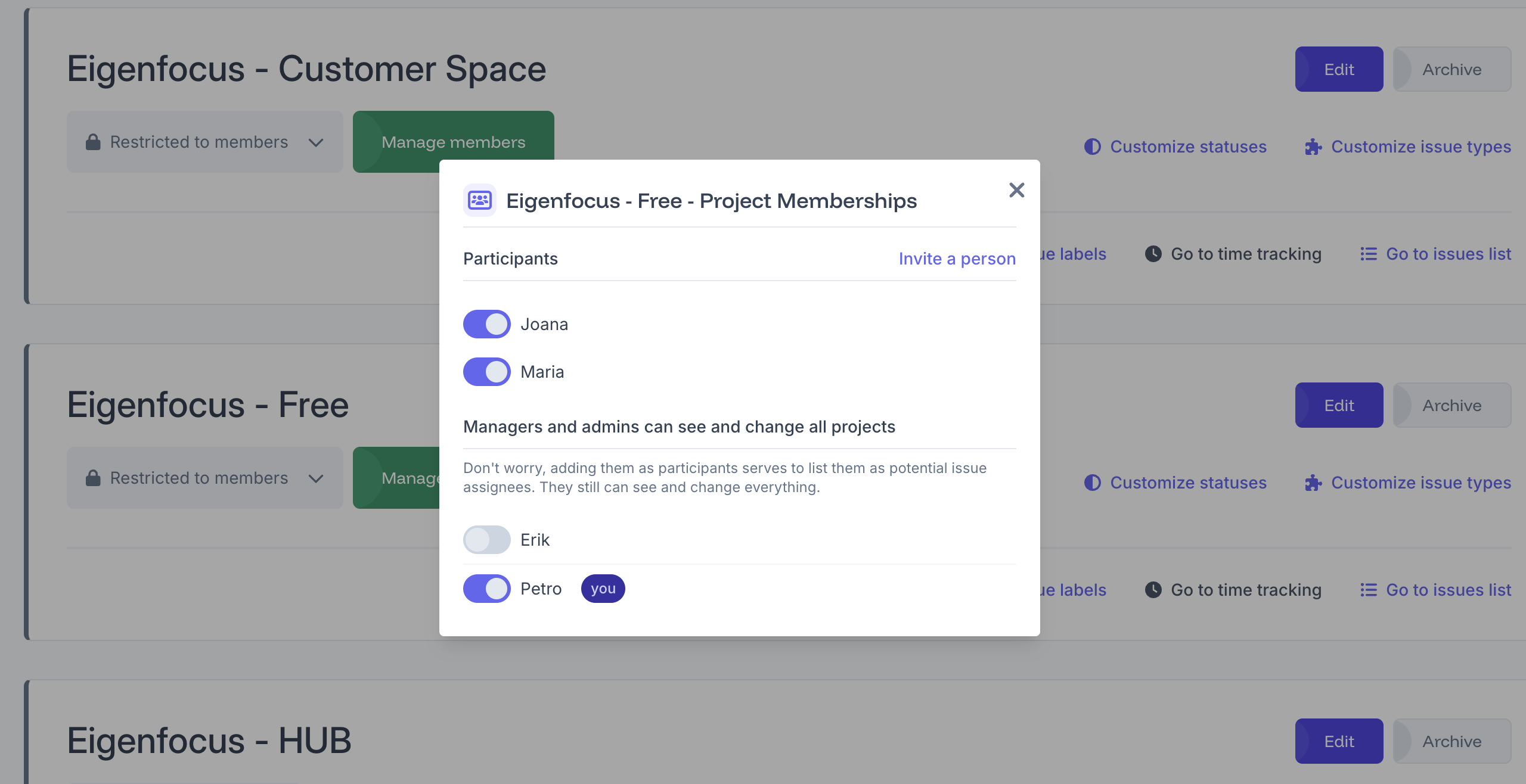Click the list icon beside Customer Space issues list
The width and height of the screenshot is (1526, 784).
coord(1369,254)
